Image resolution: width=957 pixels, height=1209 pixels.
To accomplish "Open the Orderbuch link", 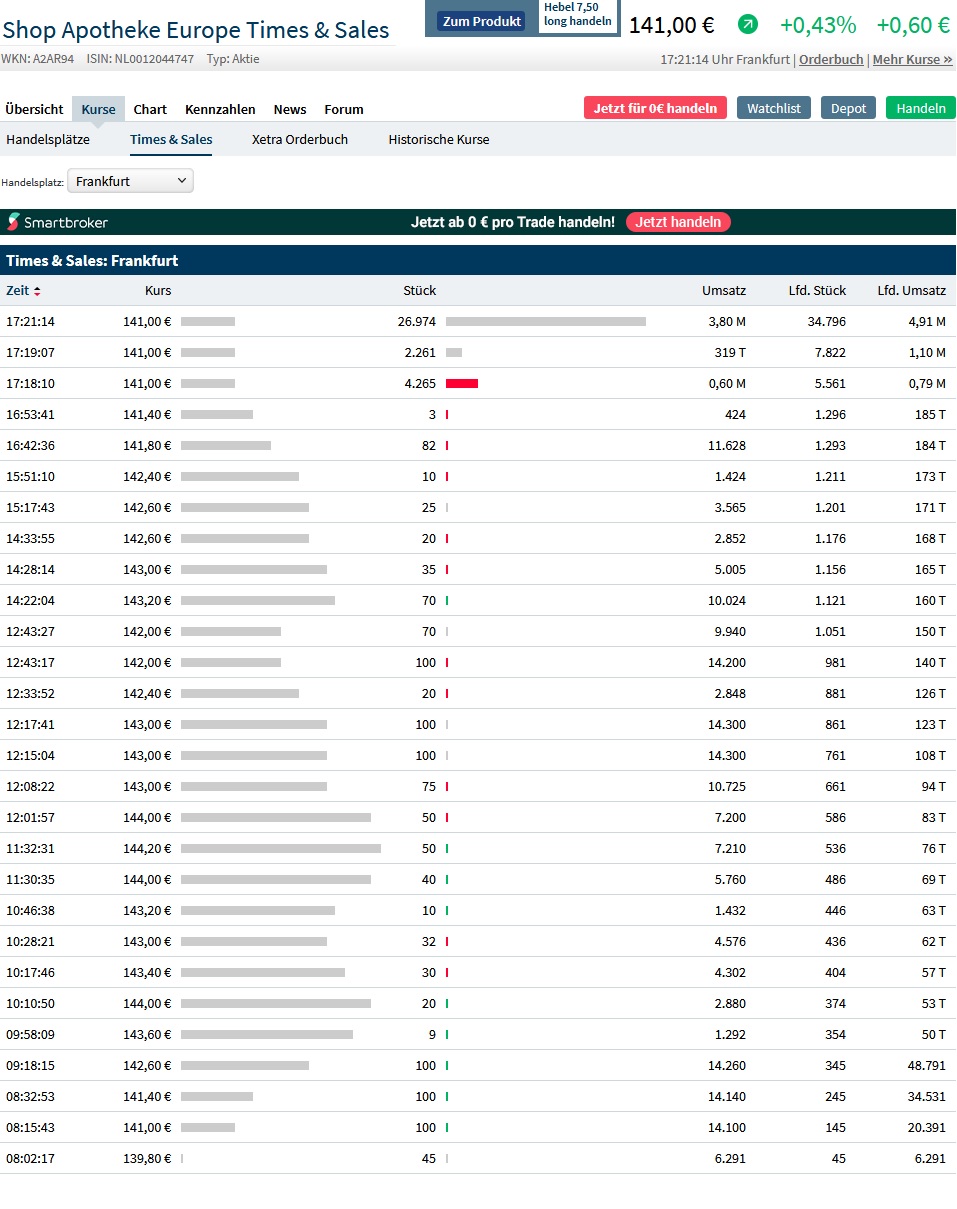I will (831, 59).
